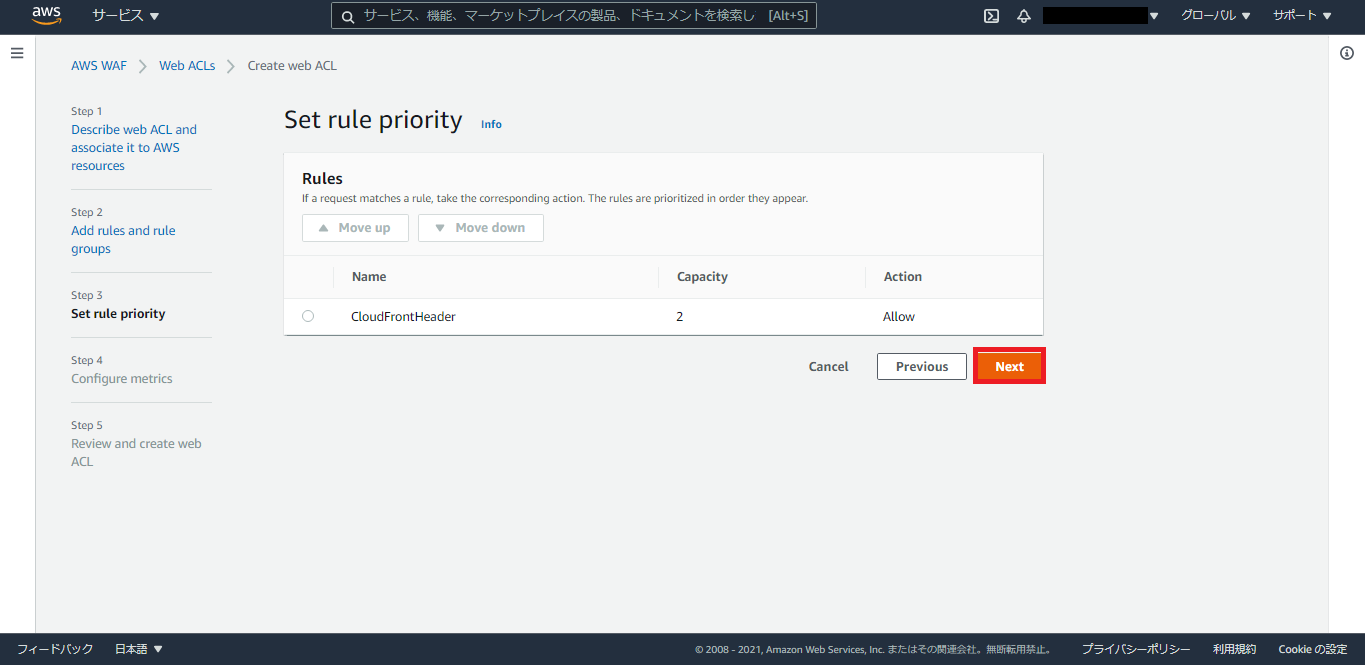The width and height of the screenshot is (1365, 665).
Task: Open the info panel circle icon
Action: [1346, 53]
